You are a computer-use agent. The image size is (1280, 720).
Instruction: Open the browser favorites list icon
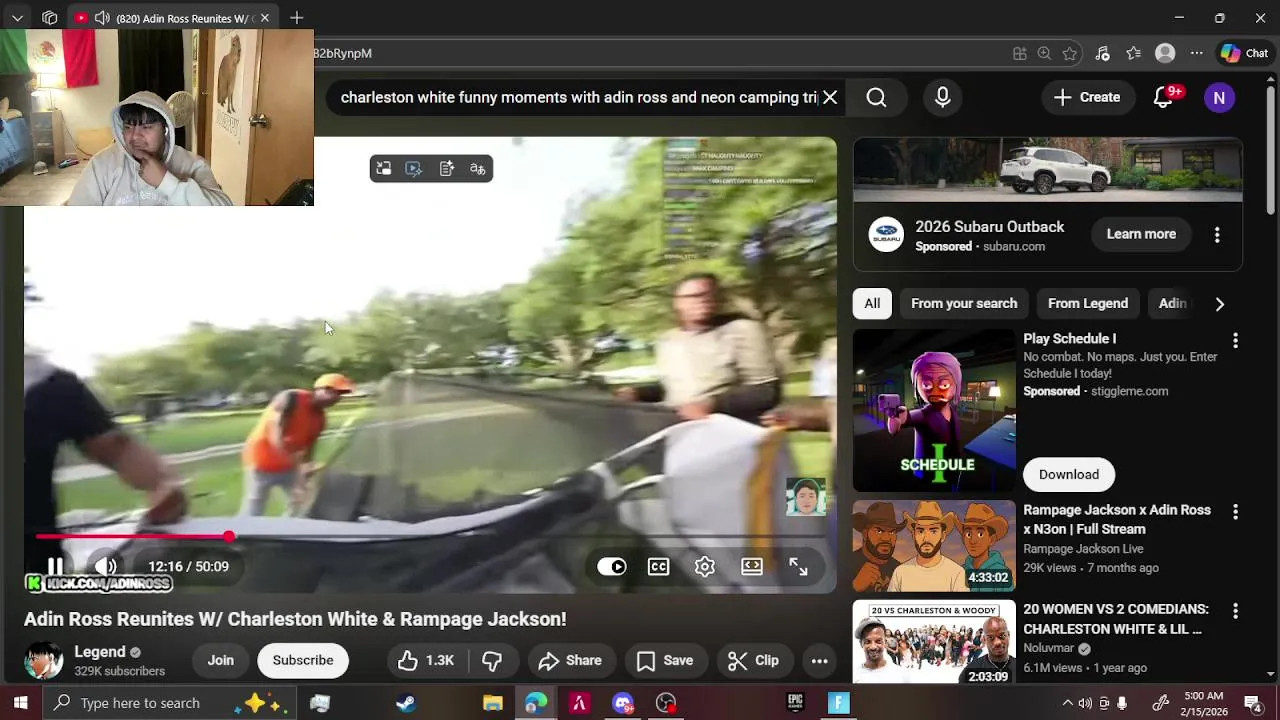[x=1133, y=53]
